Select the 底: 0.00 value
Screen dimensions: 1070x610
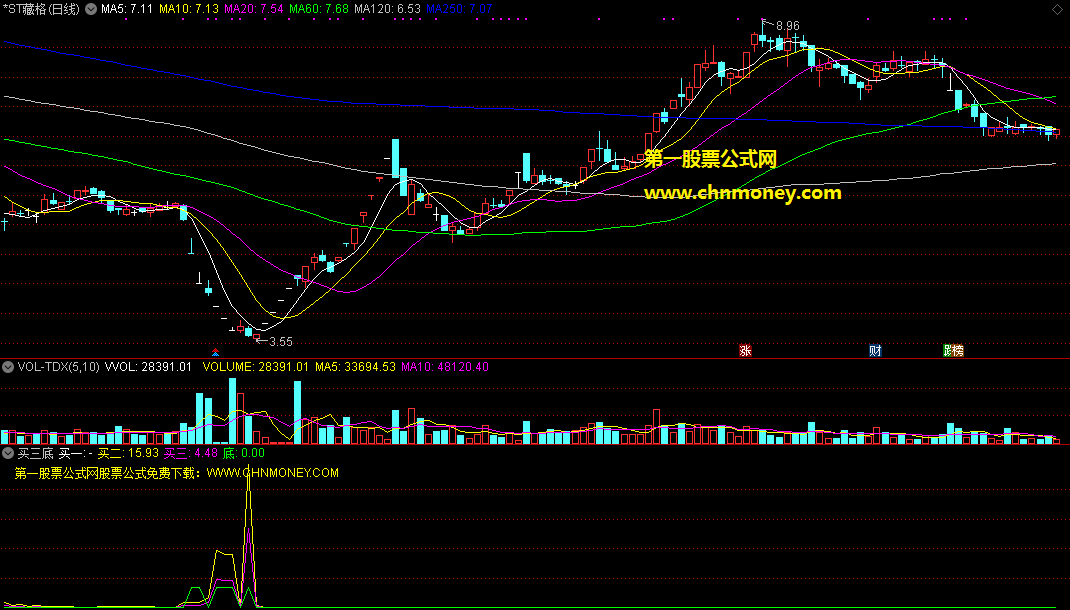[244, 453]
